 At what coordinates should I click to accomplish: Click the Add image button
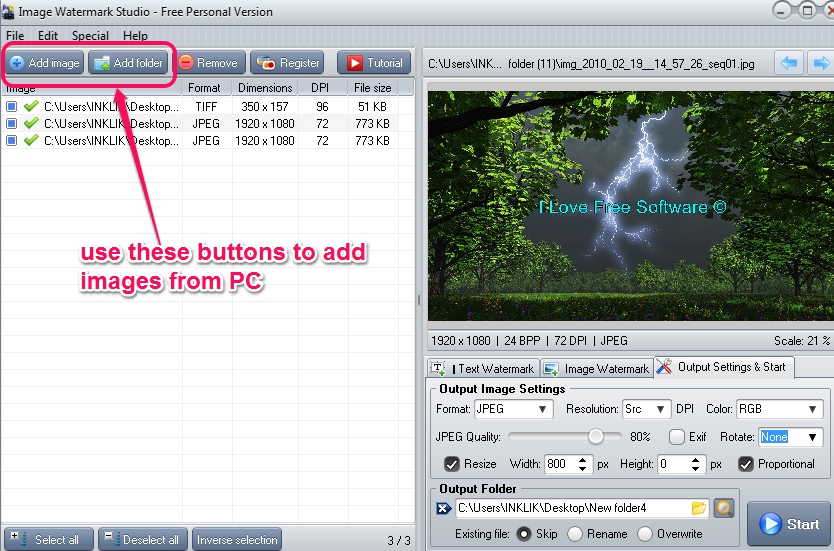pos(46,63)
